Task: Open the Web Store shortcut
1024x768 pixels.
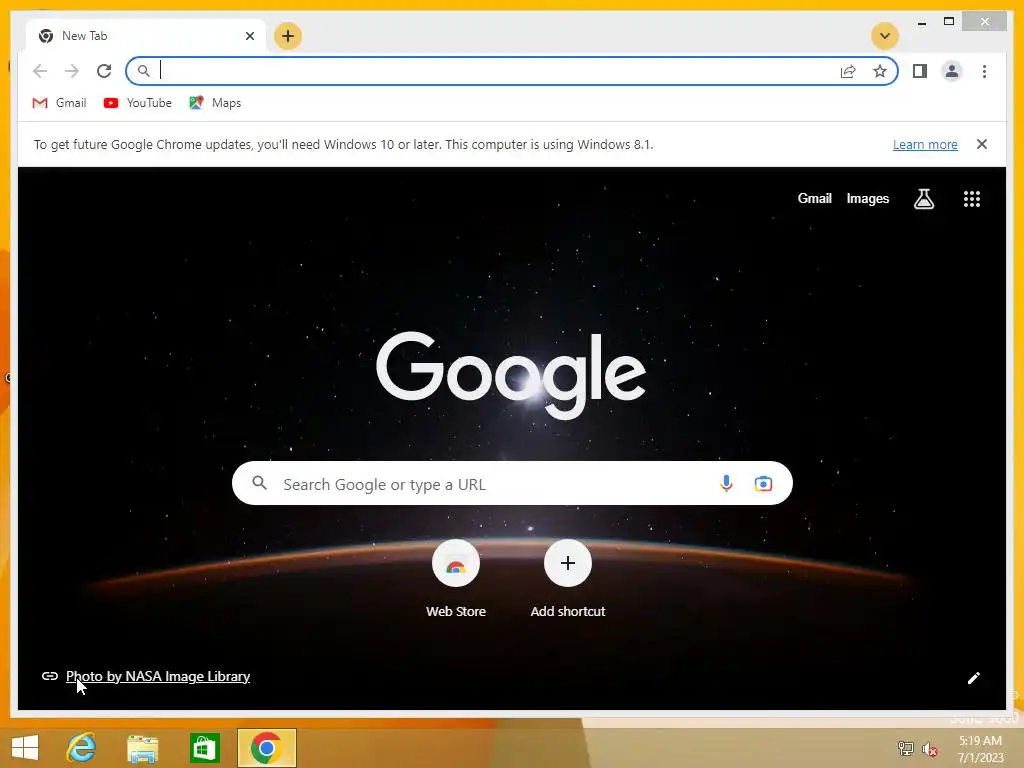Action: [456, 579]
